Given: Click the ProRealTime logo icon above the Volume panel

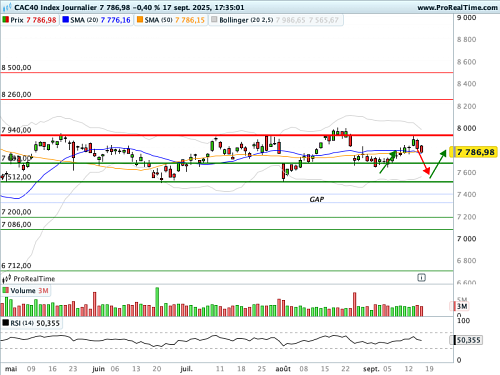Looking at the screenshot, I should click(x=7, y=278).
